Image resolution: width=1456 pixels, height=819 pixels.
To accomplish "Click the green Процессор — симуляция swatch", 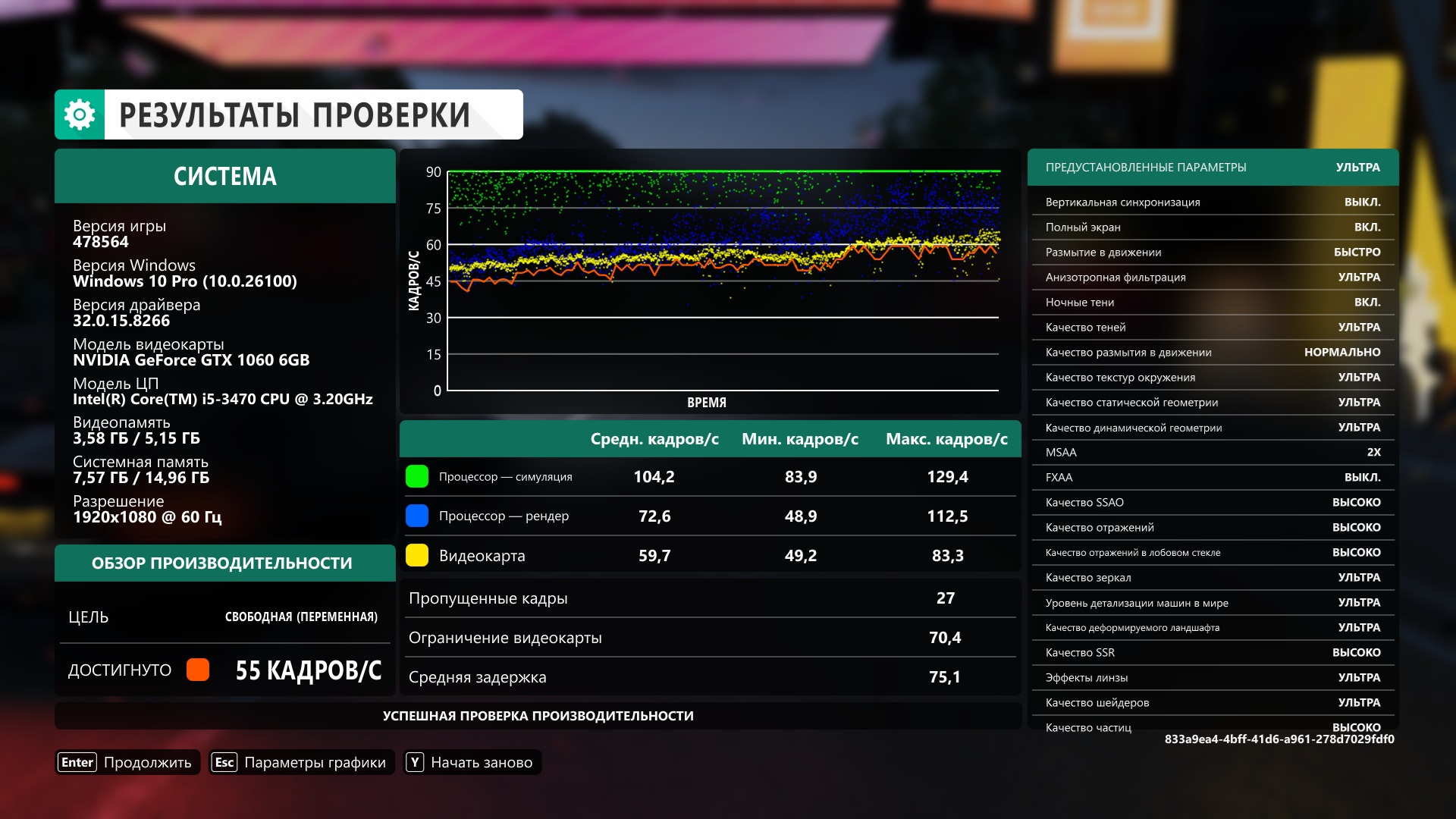I will pos(417,476).
